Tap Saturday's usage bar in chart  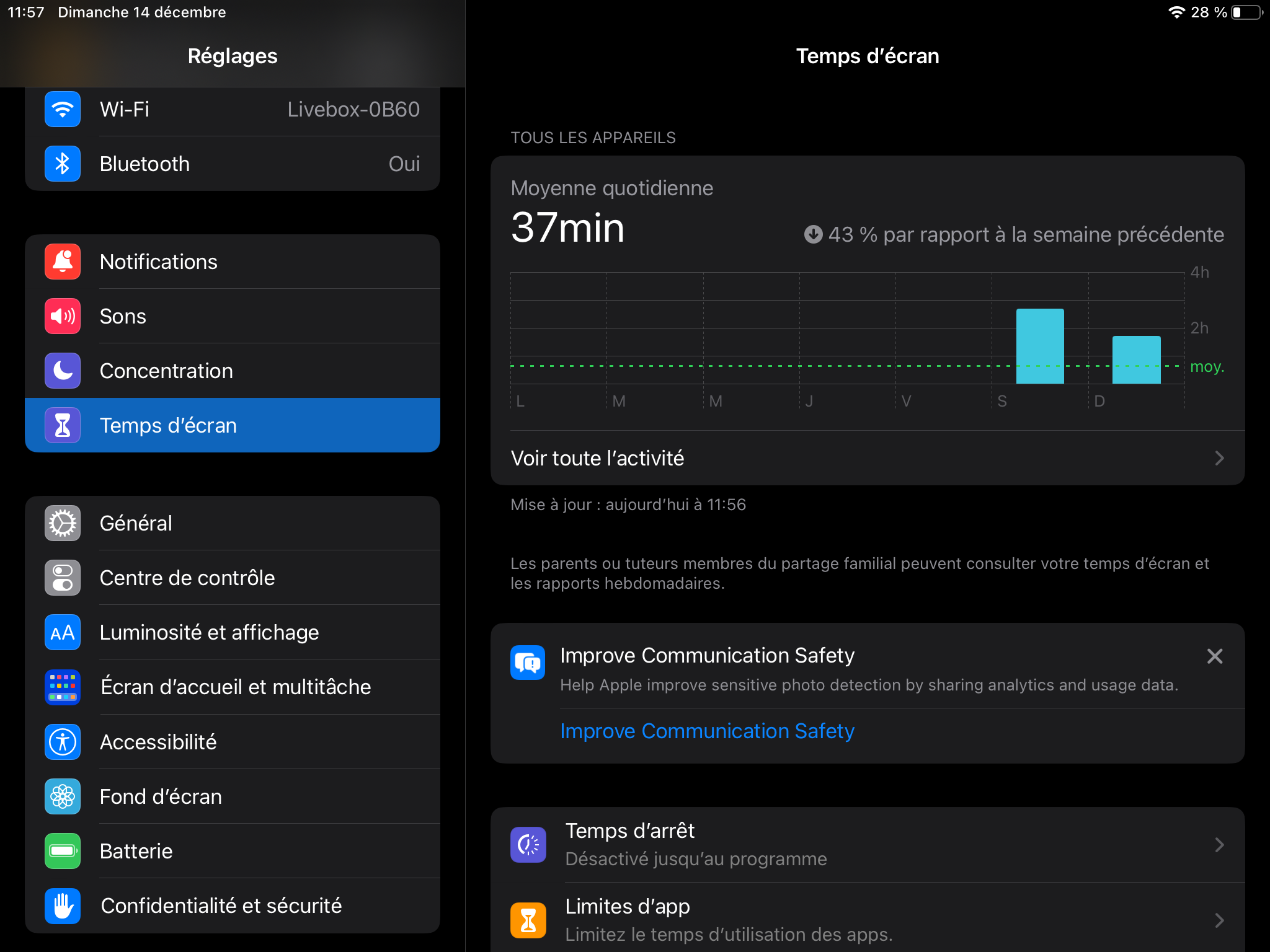point(1040,346)
